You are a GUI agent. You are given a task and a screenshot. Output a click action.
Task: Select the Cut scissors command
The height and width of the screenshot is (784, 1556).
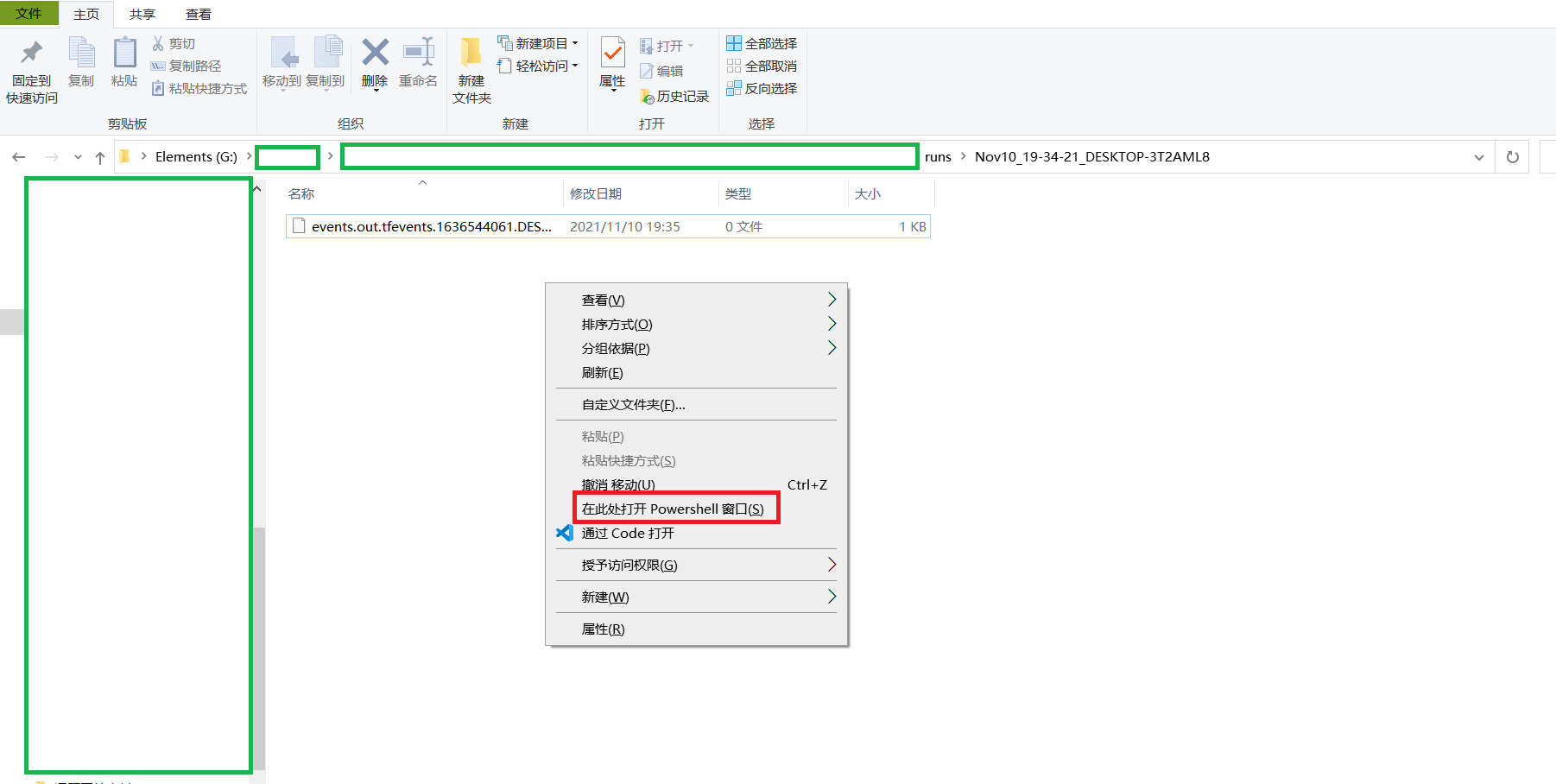tap(174, 43)
